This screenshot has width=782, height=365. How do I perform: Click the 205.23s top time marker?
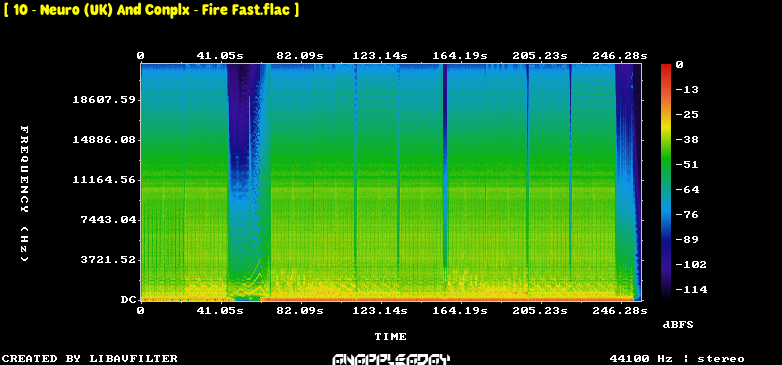tap(540, 55)
